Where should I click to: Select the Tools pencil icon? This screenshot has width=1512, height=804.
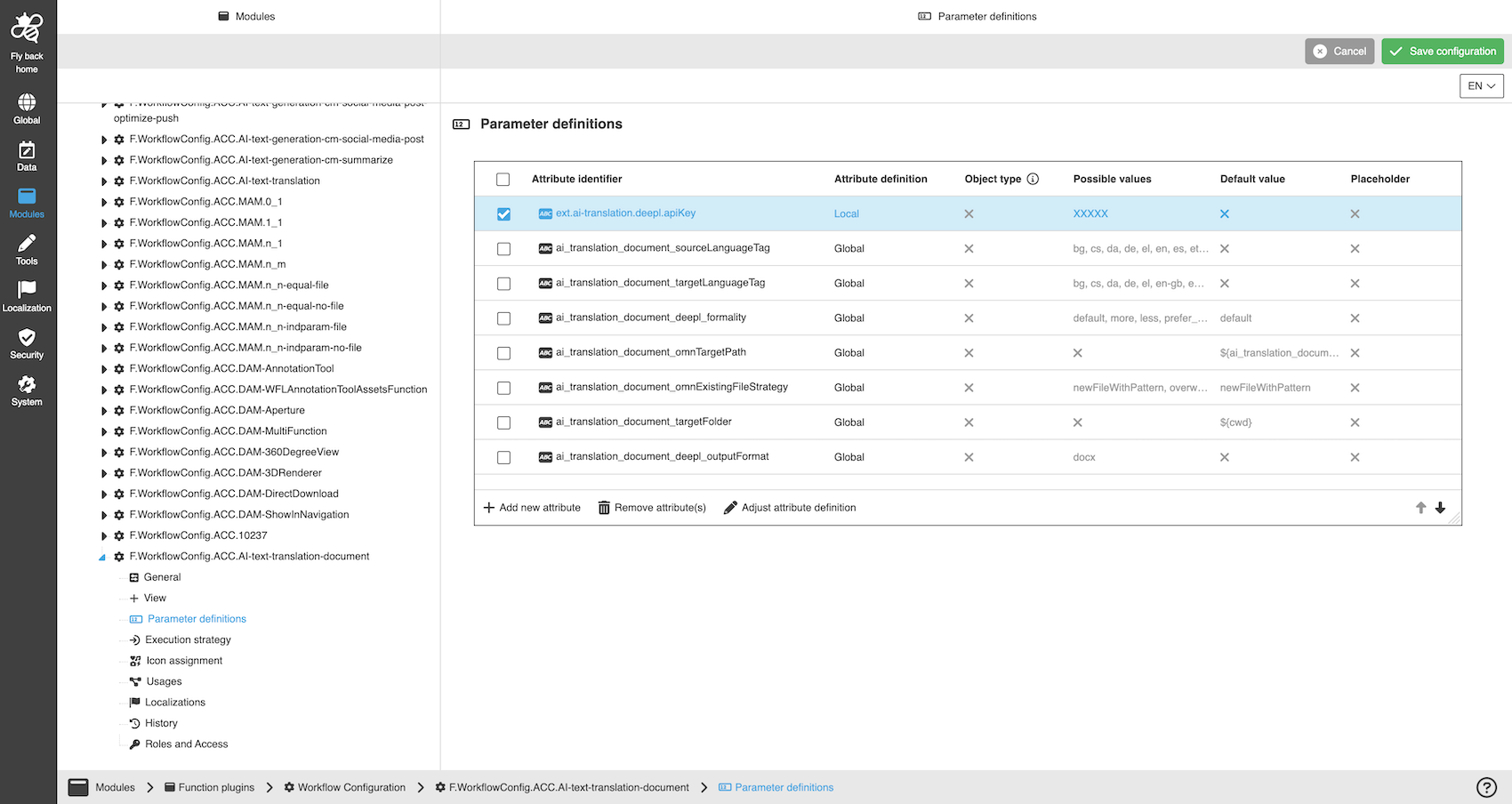(27, 245)
